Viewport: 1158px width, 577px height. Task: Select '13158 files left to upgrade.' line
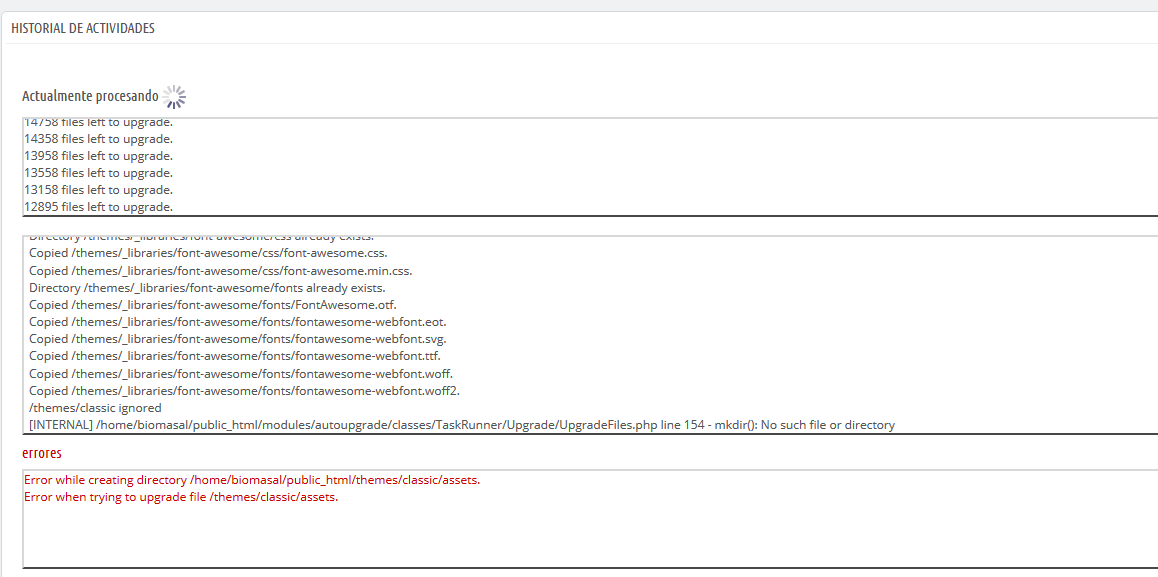click(x=98, y=190)
